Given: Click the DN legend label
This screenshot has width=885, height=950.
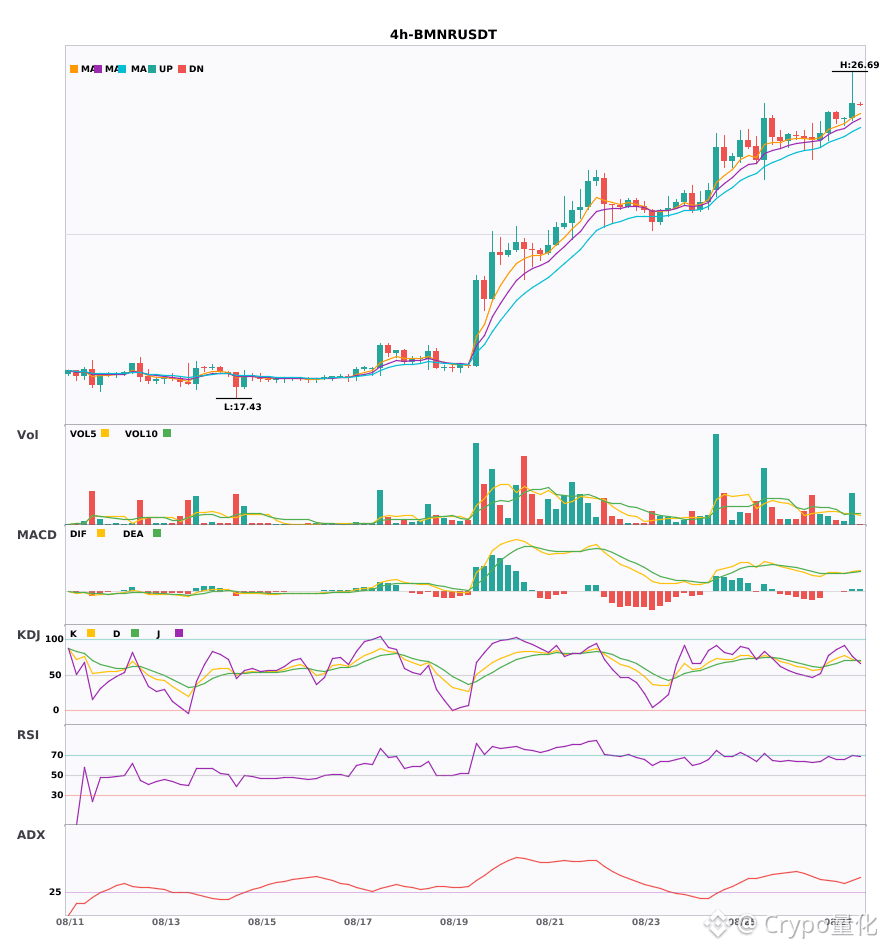Looking at the screenshot, I should coord(196,69).
